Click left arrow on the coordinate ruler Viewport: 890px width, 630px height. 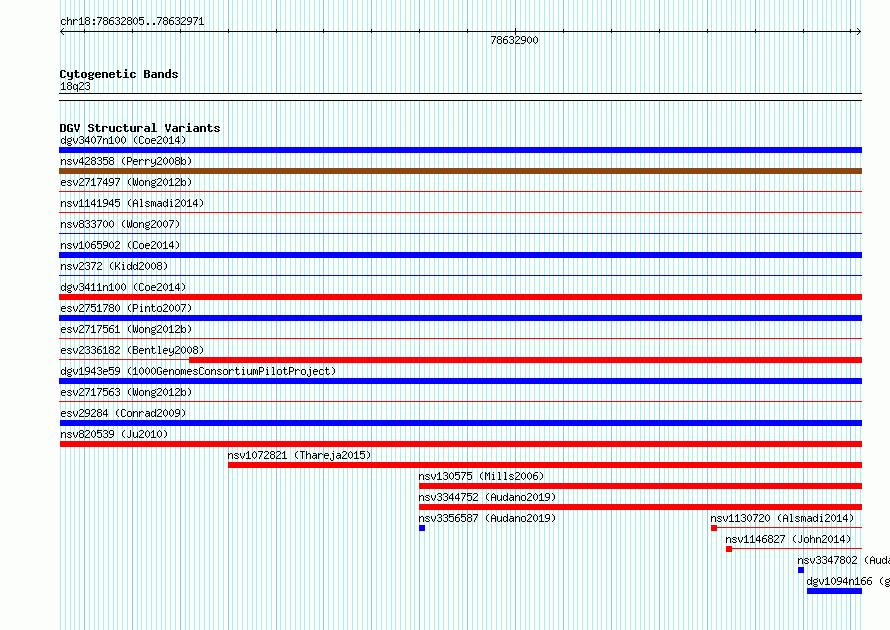point(62,31)
